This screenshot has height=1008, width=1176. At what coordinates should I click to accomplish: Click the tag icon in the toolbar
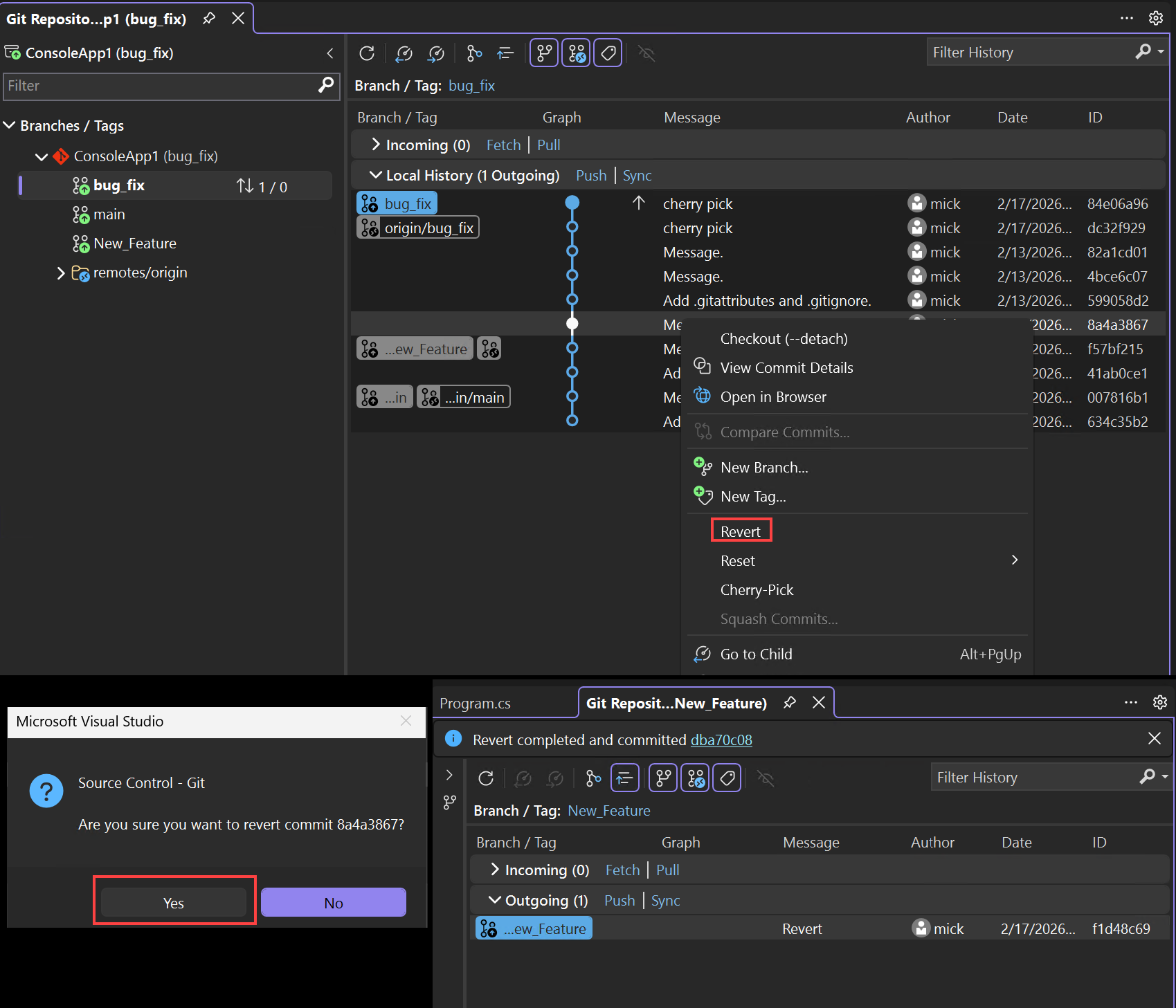tap(607, 52)
